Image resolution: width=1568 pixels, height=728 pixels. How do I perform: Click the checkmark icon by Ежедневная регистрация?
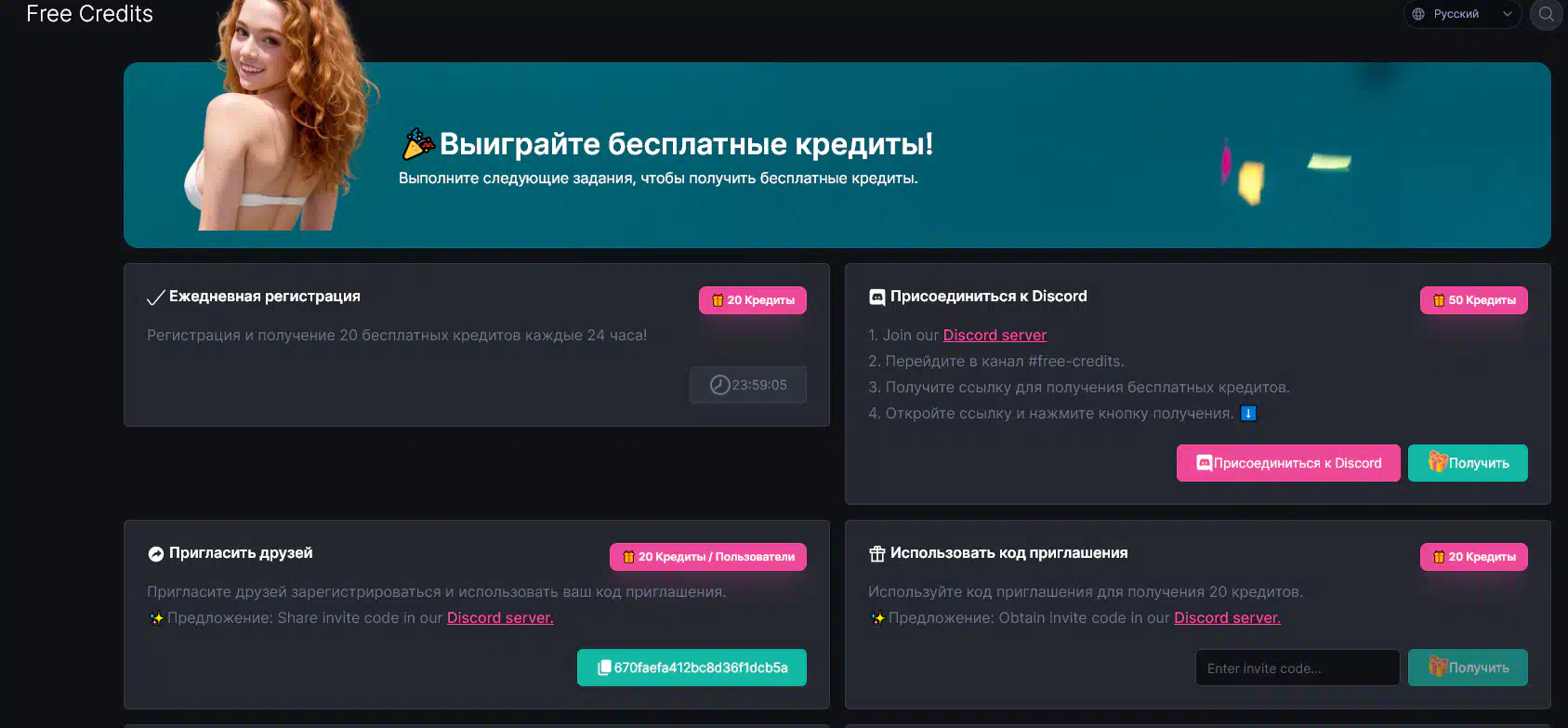click(x=156, y=298)
